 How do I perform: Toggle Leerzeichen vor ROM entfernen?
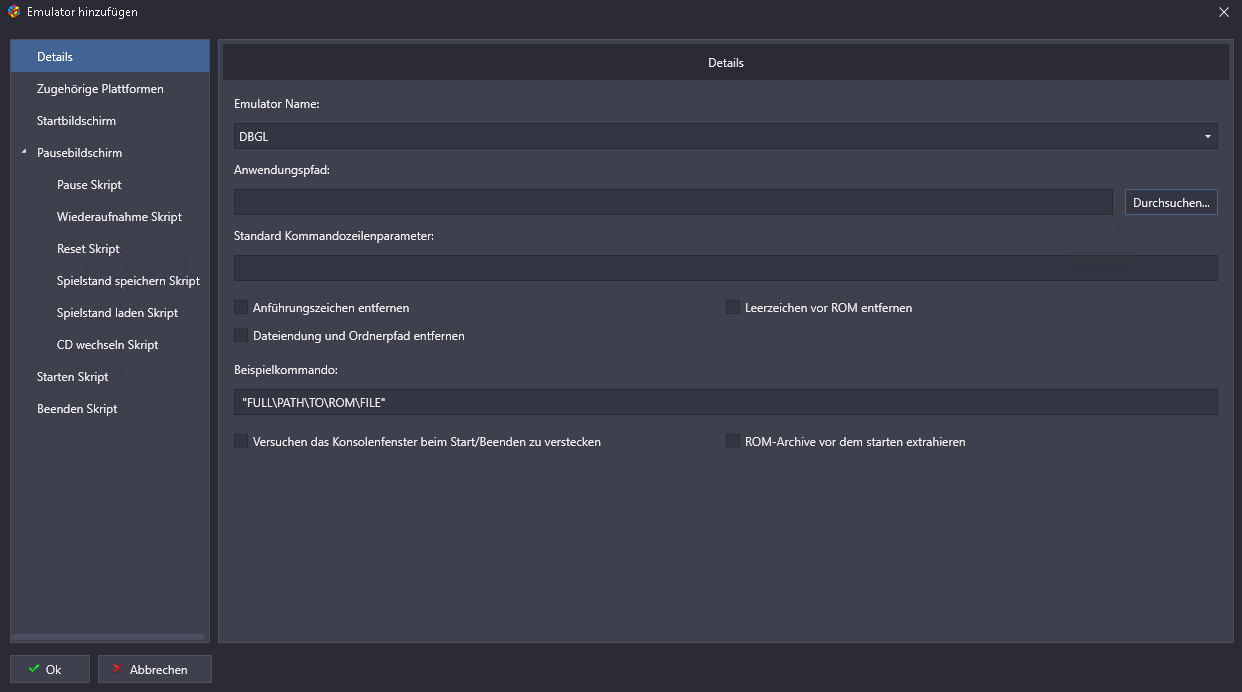pyautogui.click(x=733, y=307)
